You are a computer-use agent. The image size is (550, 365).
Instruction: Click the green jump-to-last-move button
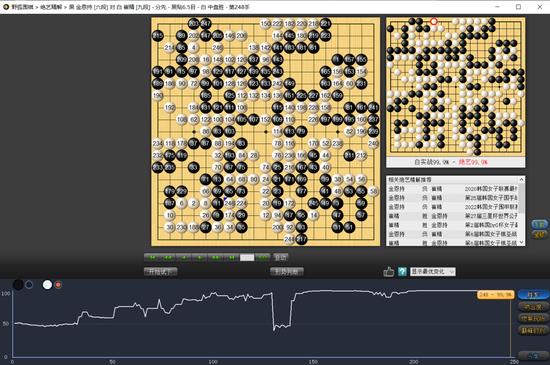(231, 258)
